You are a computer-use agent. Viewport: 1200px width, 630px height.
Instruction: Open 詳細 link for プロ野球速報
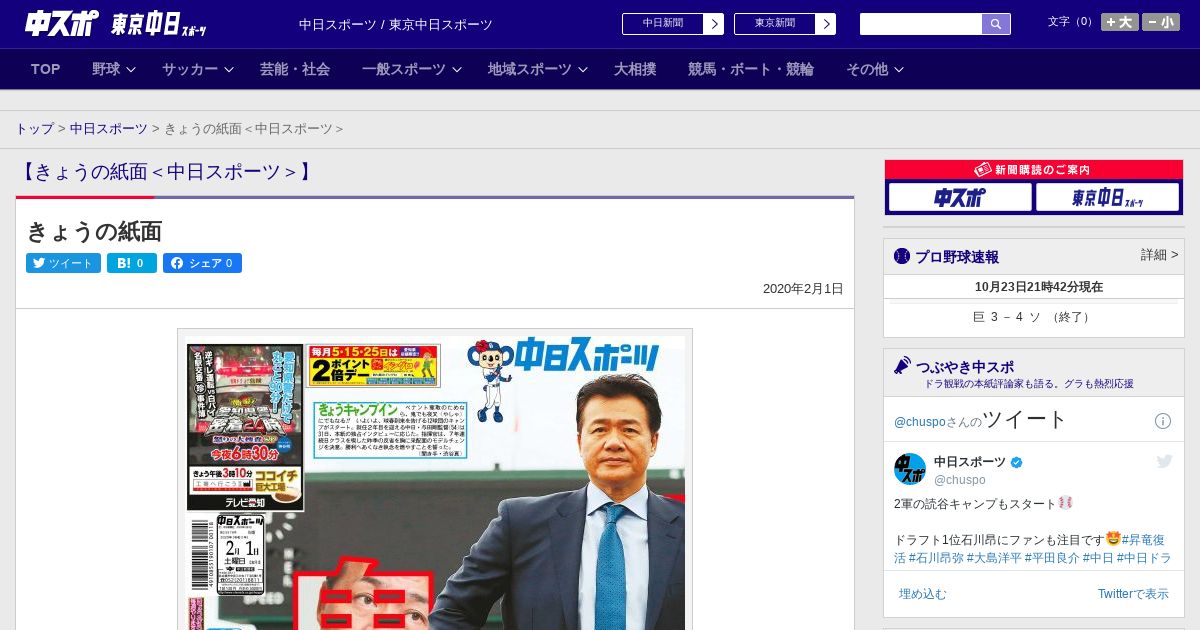click(x=1160, y=255)
